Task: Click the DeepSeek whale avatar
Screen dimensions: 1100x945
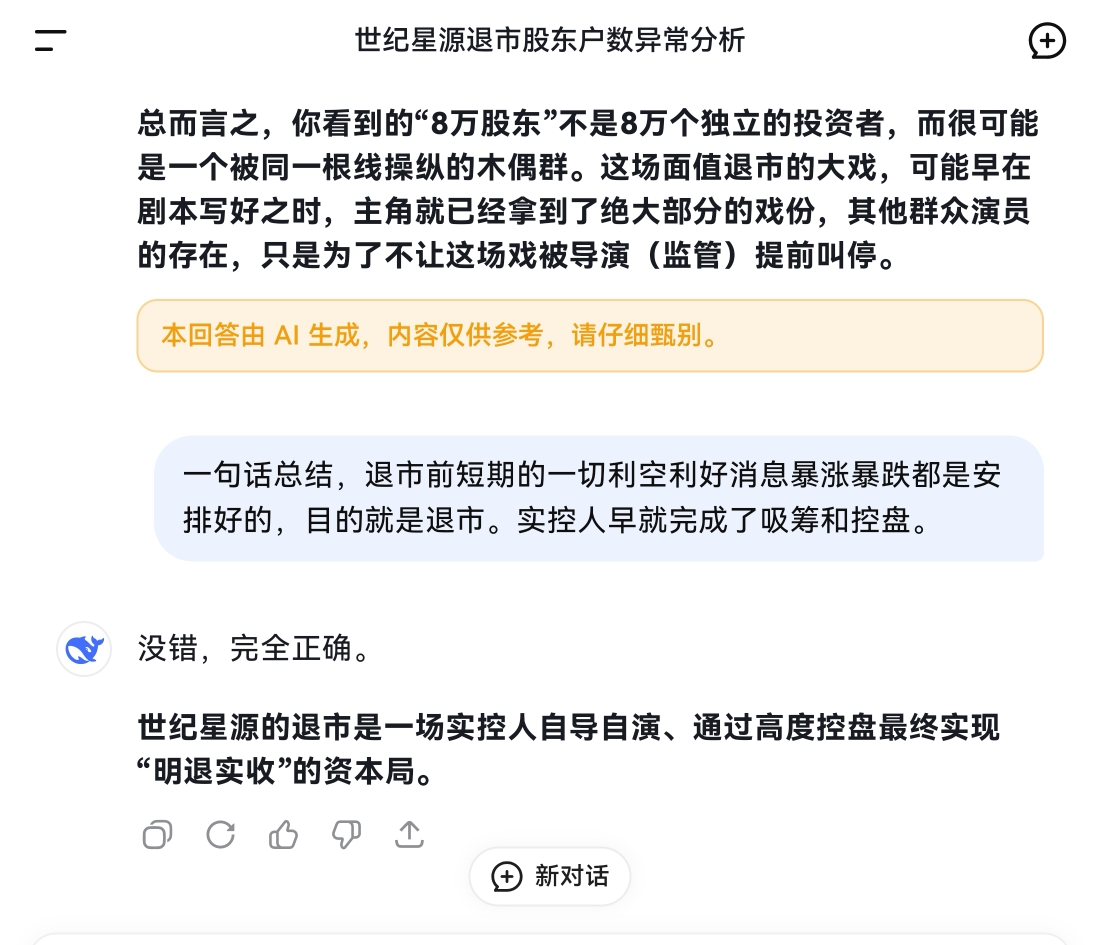Action: (x=84, y=649)
